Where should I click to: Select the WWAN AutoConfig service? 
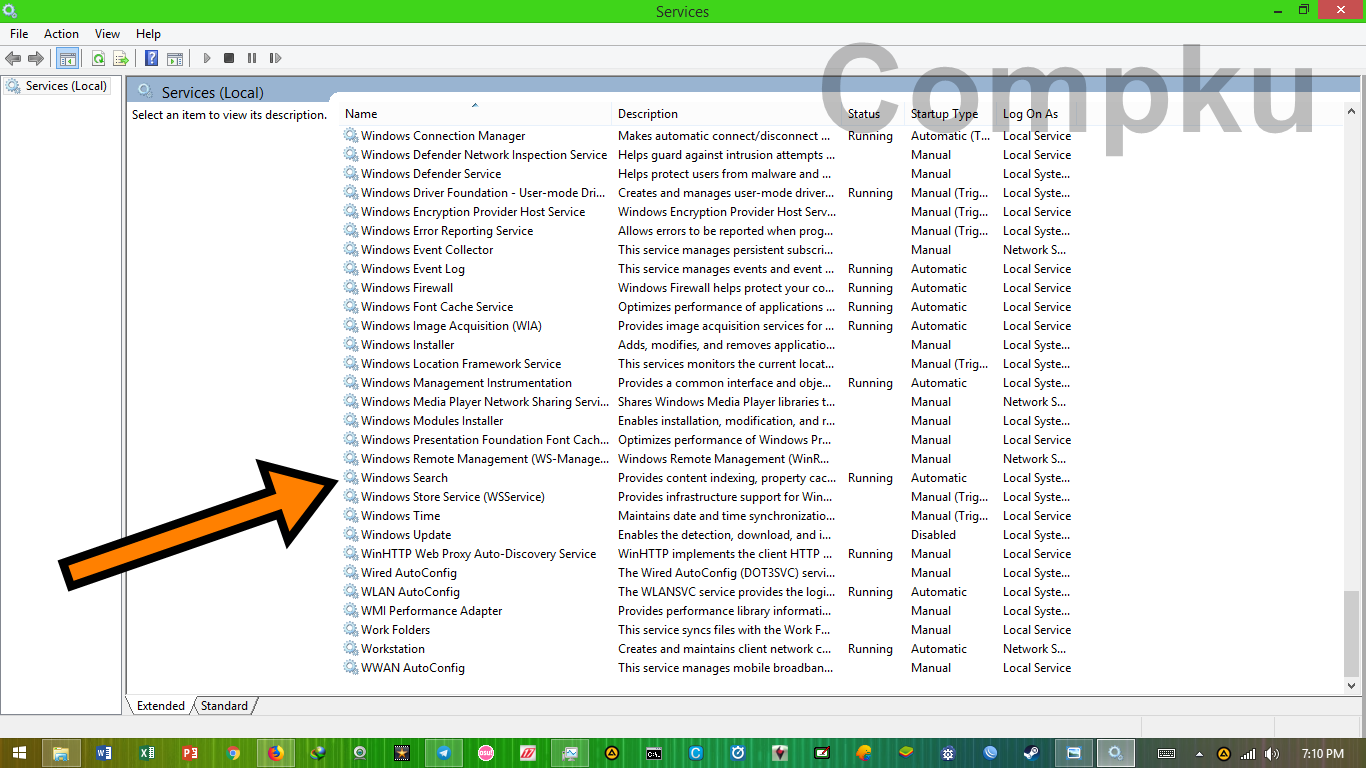(x=413, y=668)
